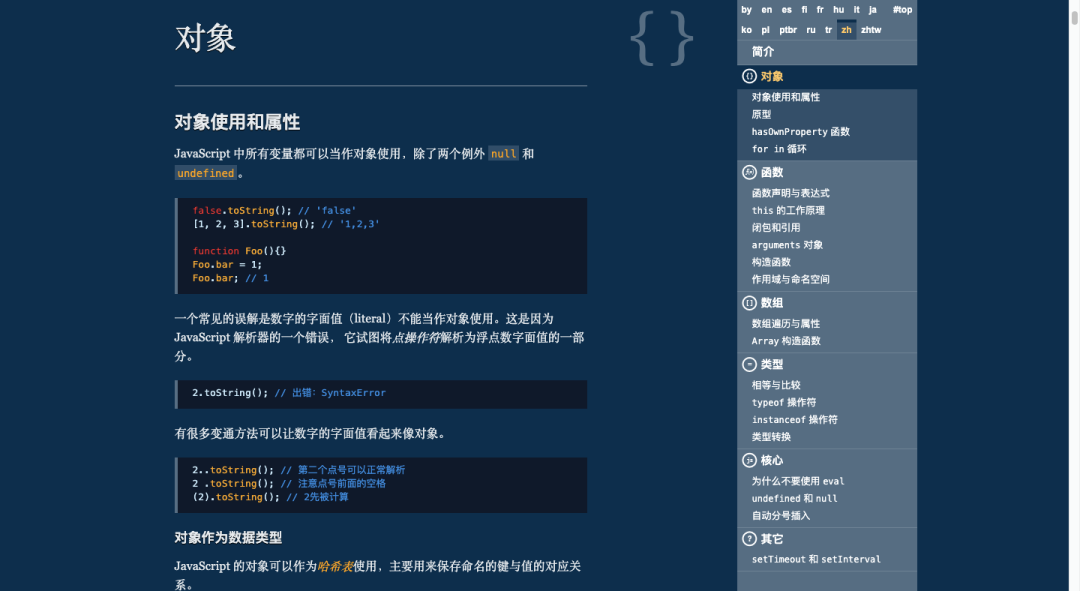Select the fn icon next to 函数 section

pyautogui.click(x=750, y=172)
